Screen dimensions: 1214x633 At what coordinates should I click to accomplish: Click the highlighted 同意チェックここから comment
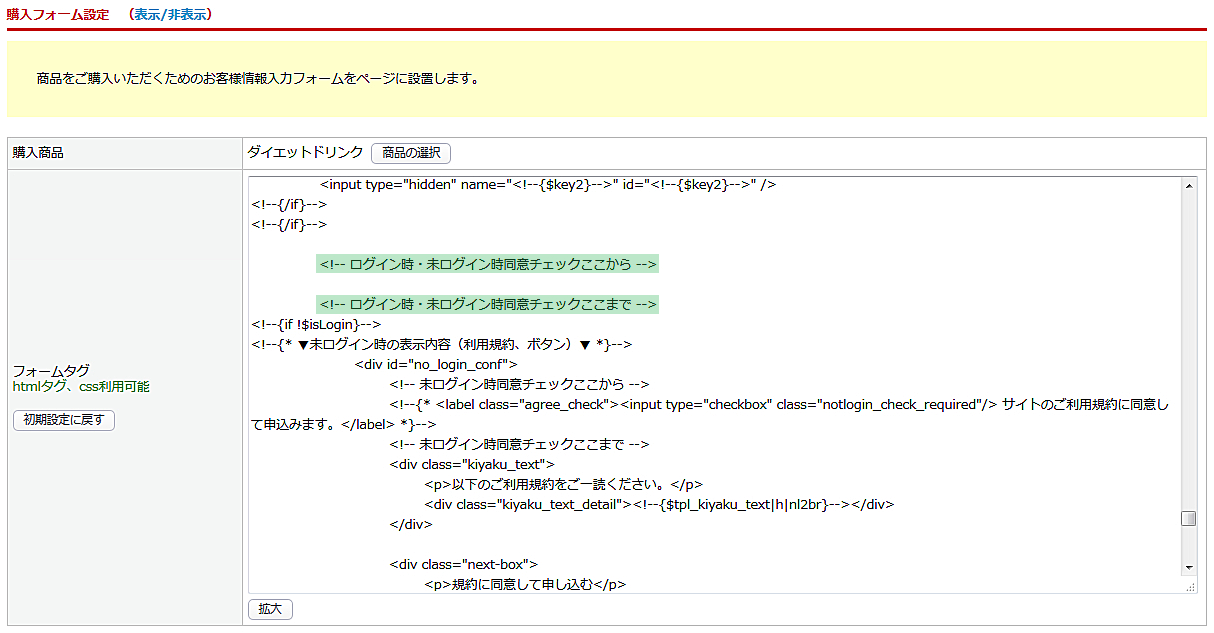(487, 265)
